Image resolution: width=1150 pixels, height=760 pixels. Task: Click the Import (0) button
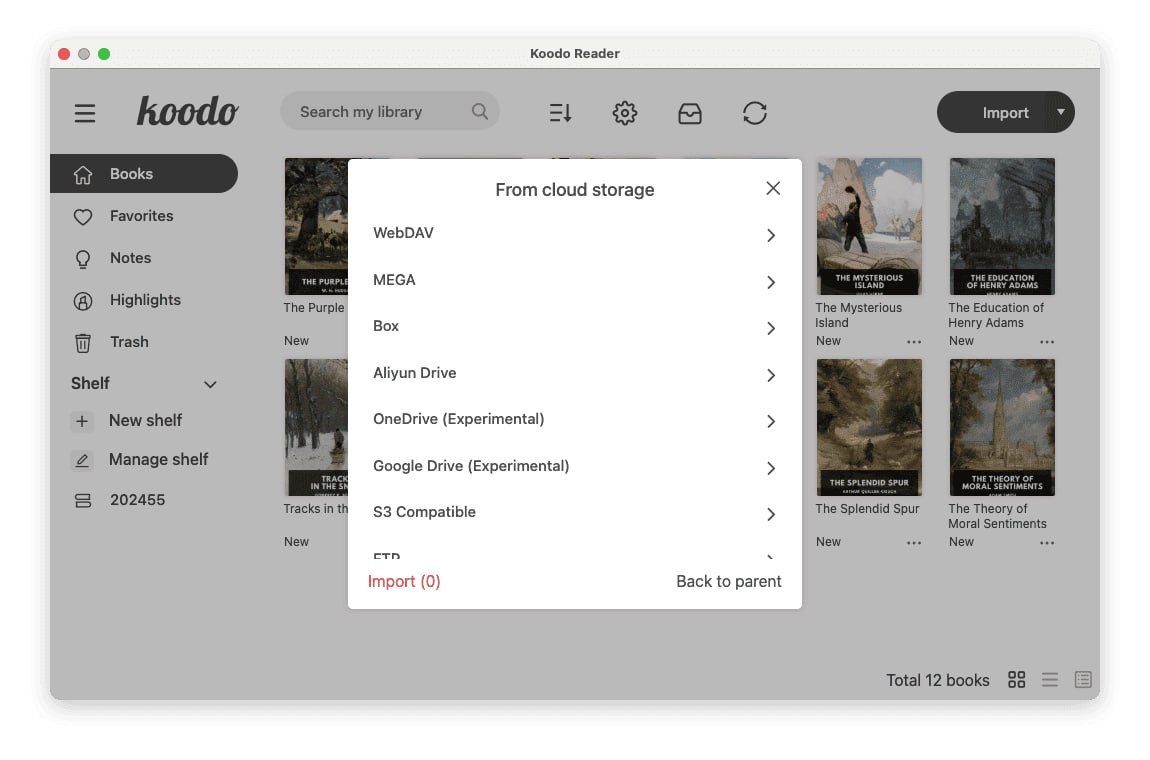(403, 582)
